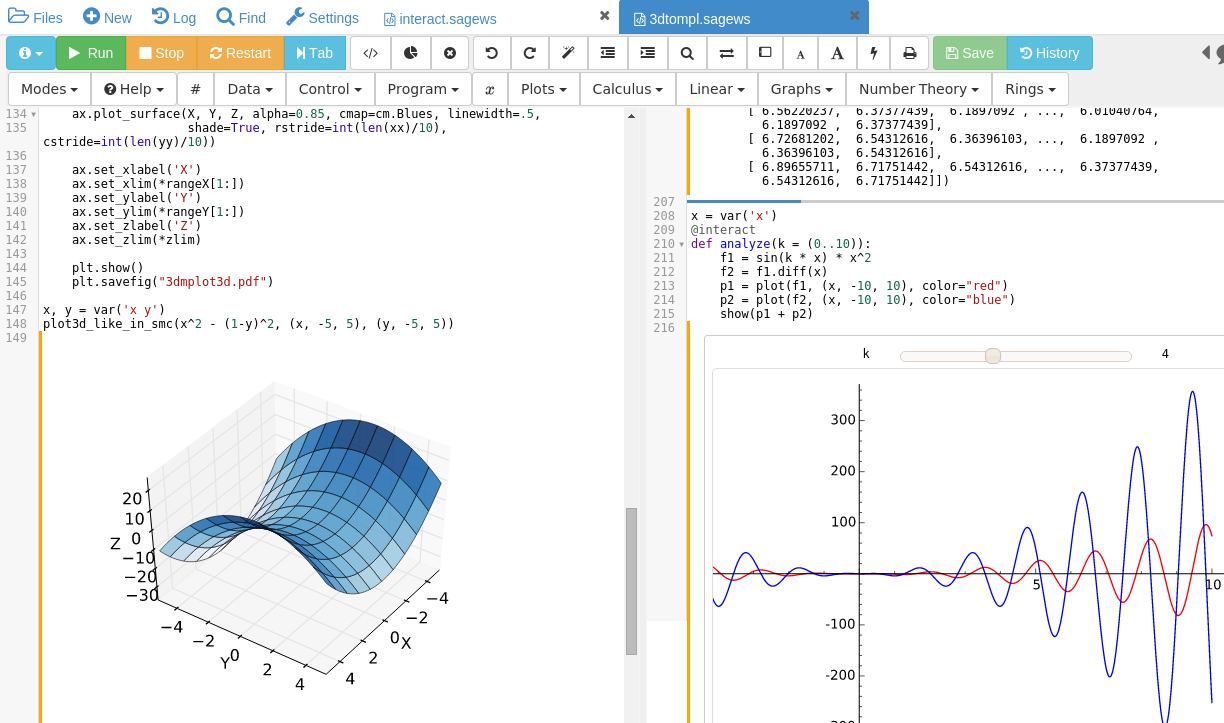Stop the running computation
Image resolution: width=1224 pixels, height=723 pixels.
161,53
